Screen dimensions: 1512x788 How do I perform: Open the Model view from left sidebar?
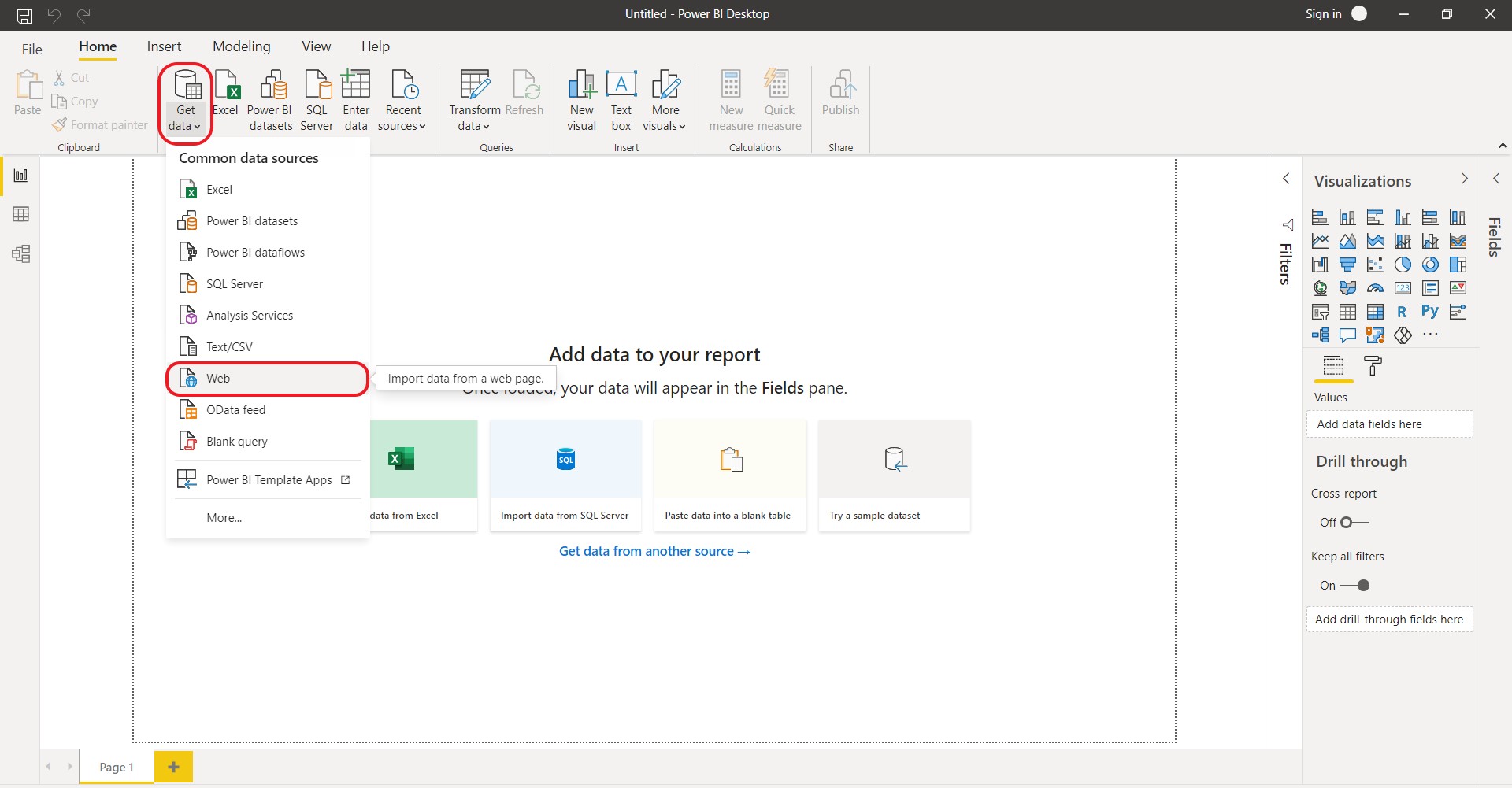pyautogui.click(x=21, y=253)
